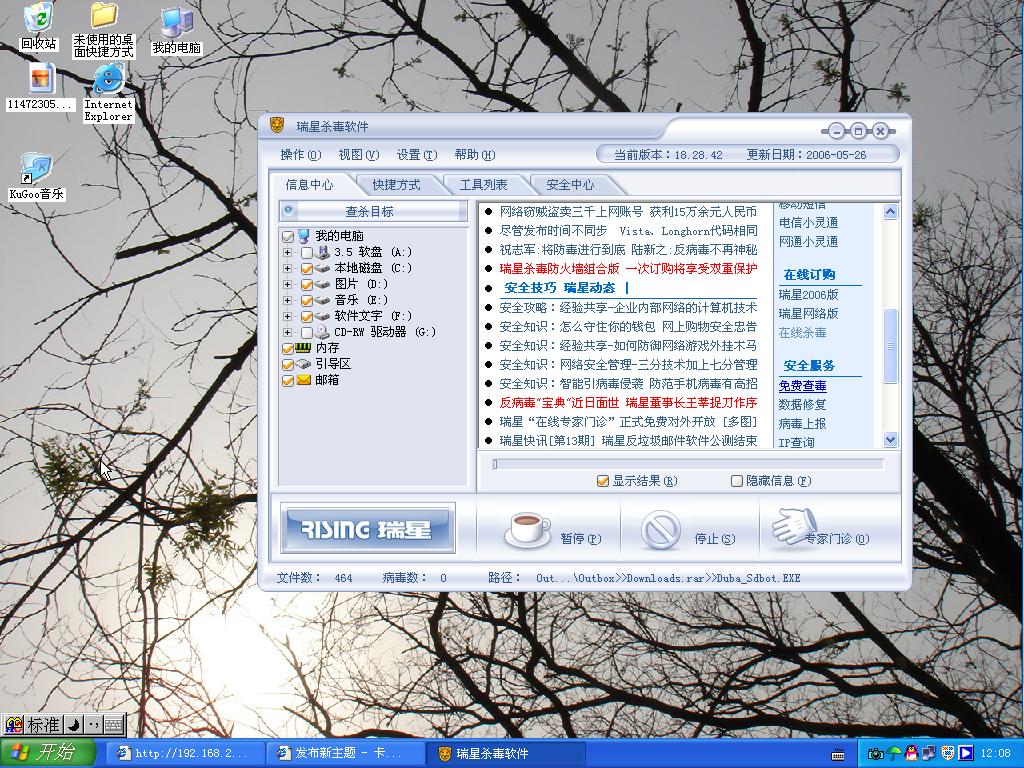The height and width of the screenshot is (768, 1024).
Task: Toggle the 我的电脑 root checkbox
Action: click(x=287, y=236)
